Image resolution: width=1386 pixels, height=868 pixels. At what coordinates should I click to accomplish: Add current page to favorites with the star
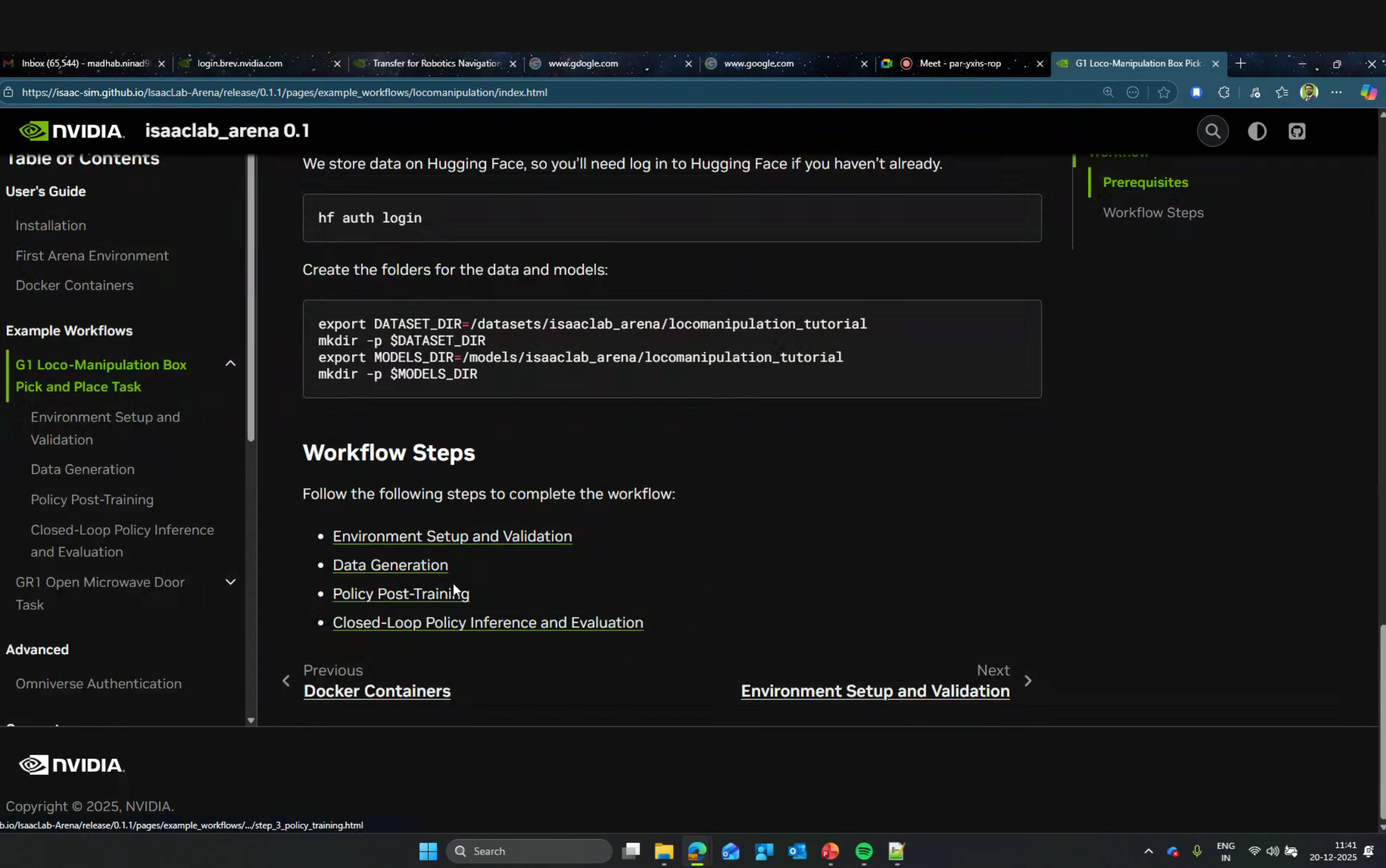[x=1164, y=92]
